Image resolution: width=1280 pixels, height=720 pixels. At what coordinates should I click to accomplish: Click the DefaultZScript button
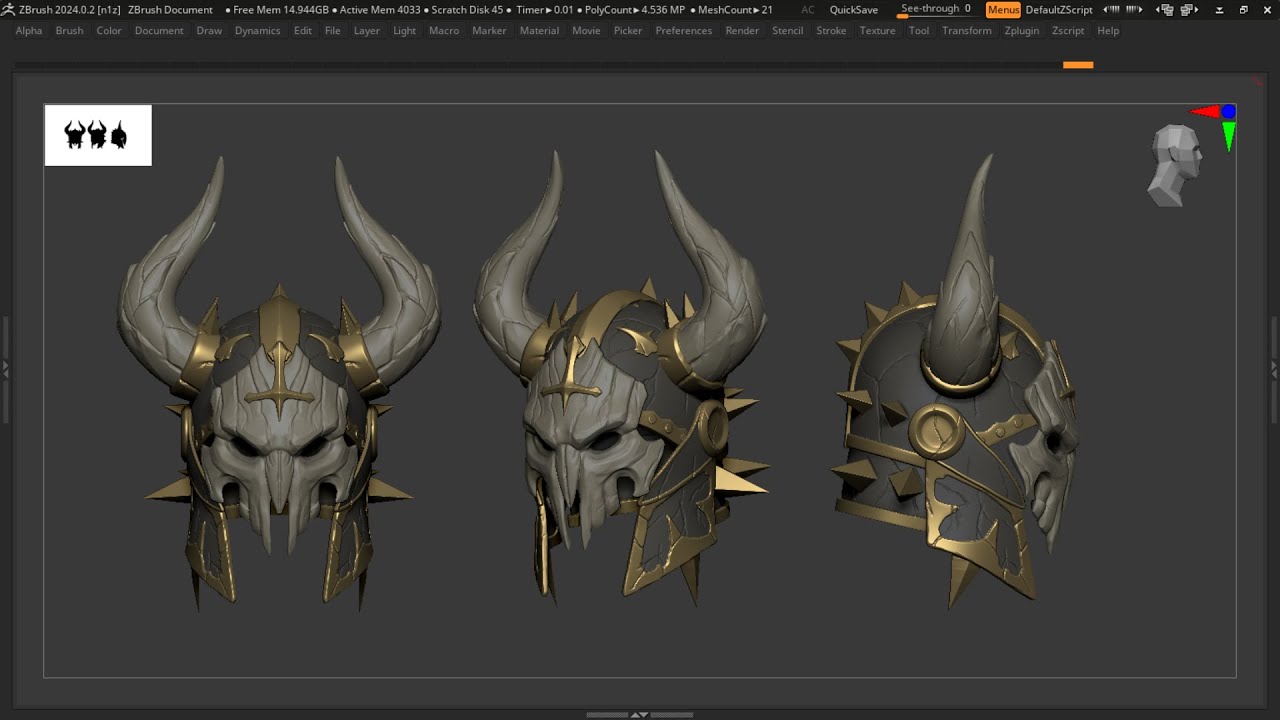(x=1059, y=10)
